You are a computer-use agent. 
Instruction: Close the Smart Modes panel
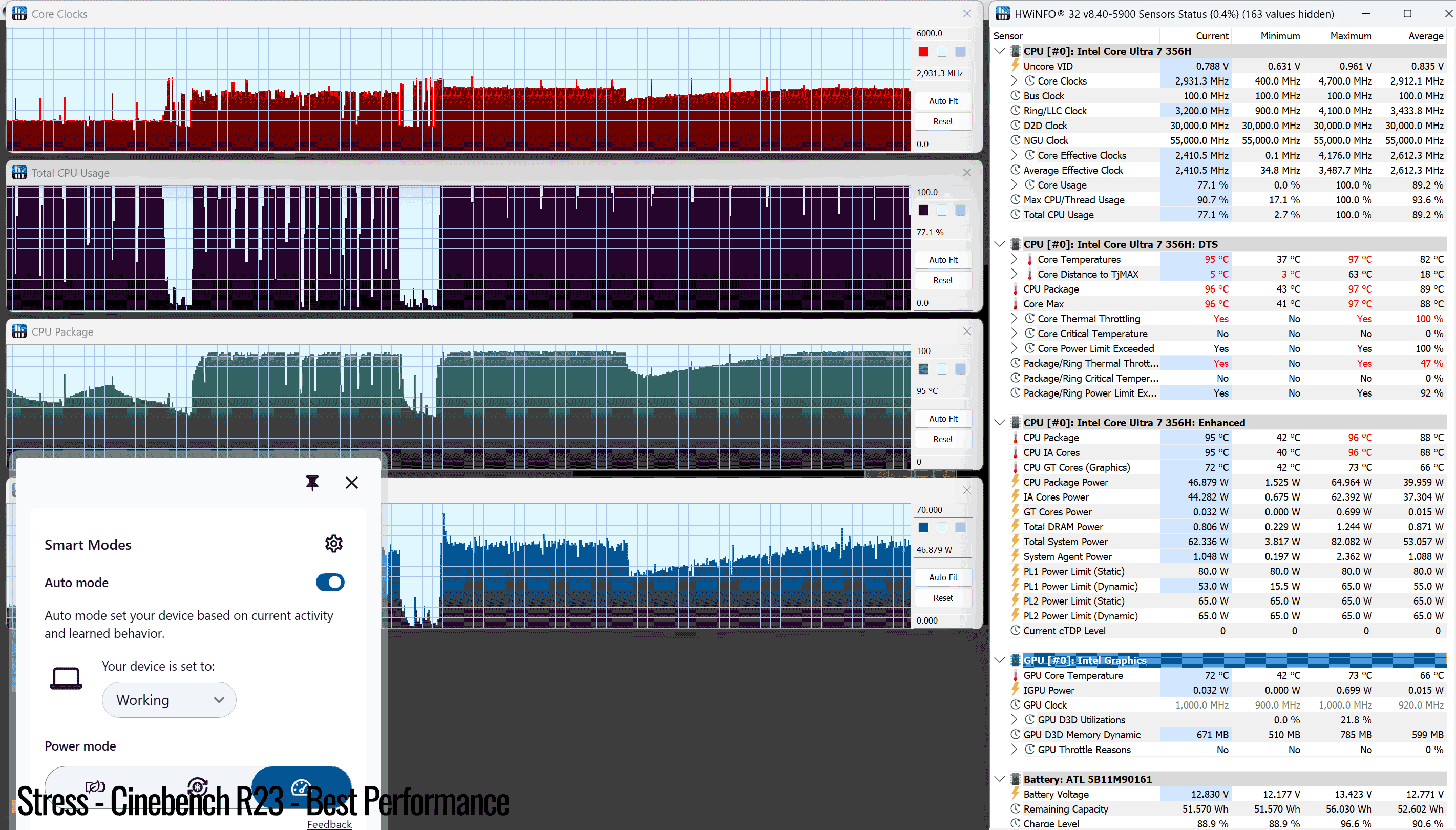point(352,483)
